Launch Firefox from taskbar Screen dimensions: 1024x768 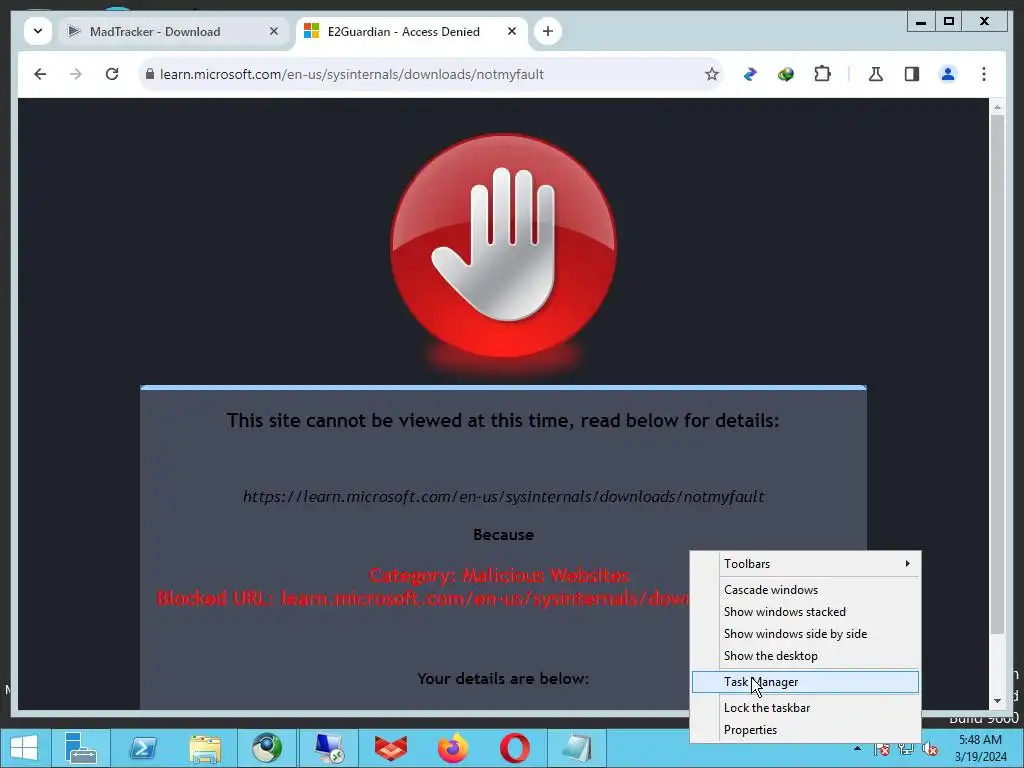(x=453, y=748)
